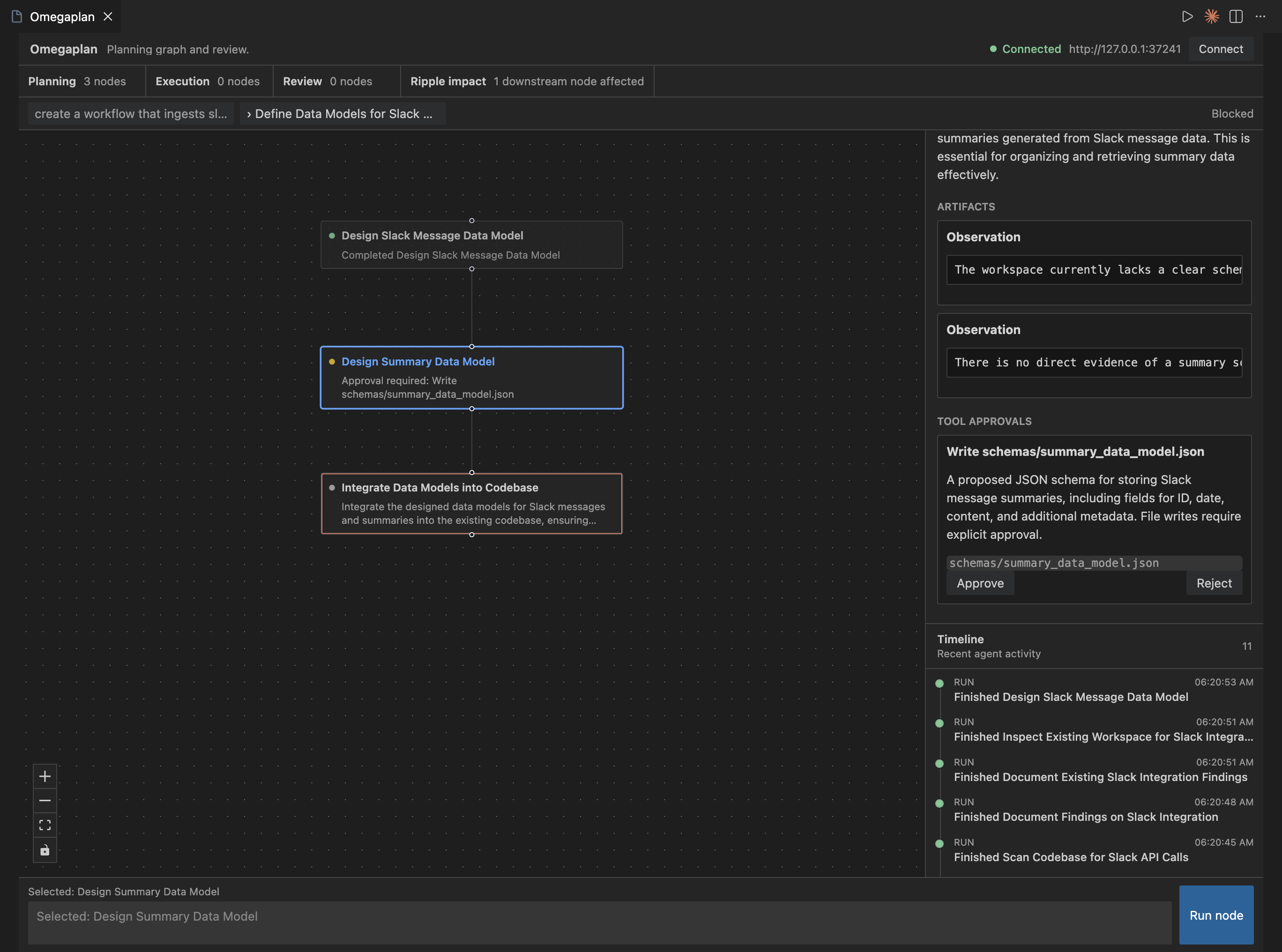Select the Planning 3 nodes tab
The height and width of the screenshot is (952, 1282).
tap(77, 81)
